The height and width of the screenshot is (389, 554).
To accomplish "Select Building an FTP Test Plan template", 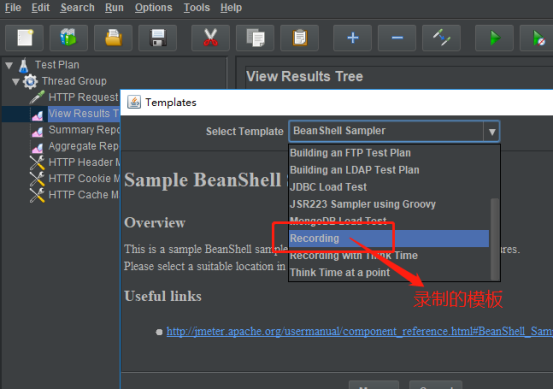I will (x=389, y=153).
